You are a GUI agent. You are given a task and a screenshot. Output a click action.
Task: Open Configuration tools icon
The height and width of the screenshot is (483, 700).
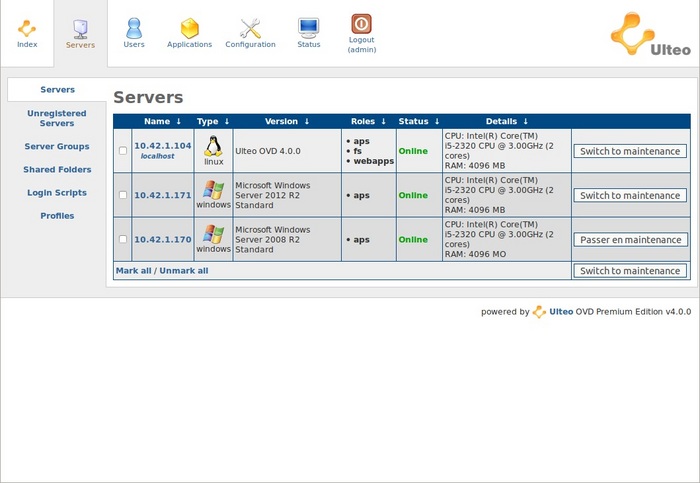pyautogui.click(x=250, y=28)
